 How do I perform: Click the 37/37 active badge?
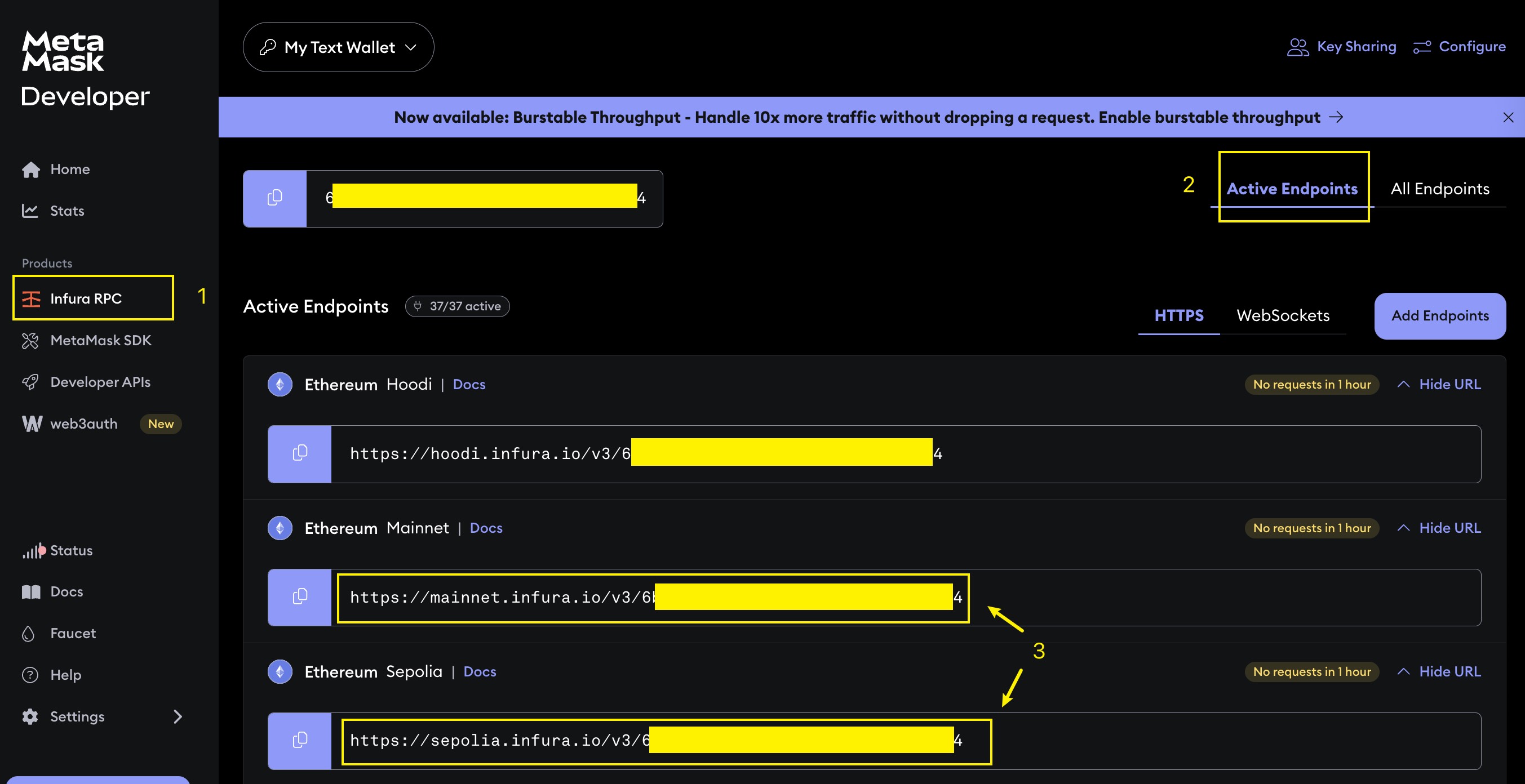click(x=457, y=306)
